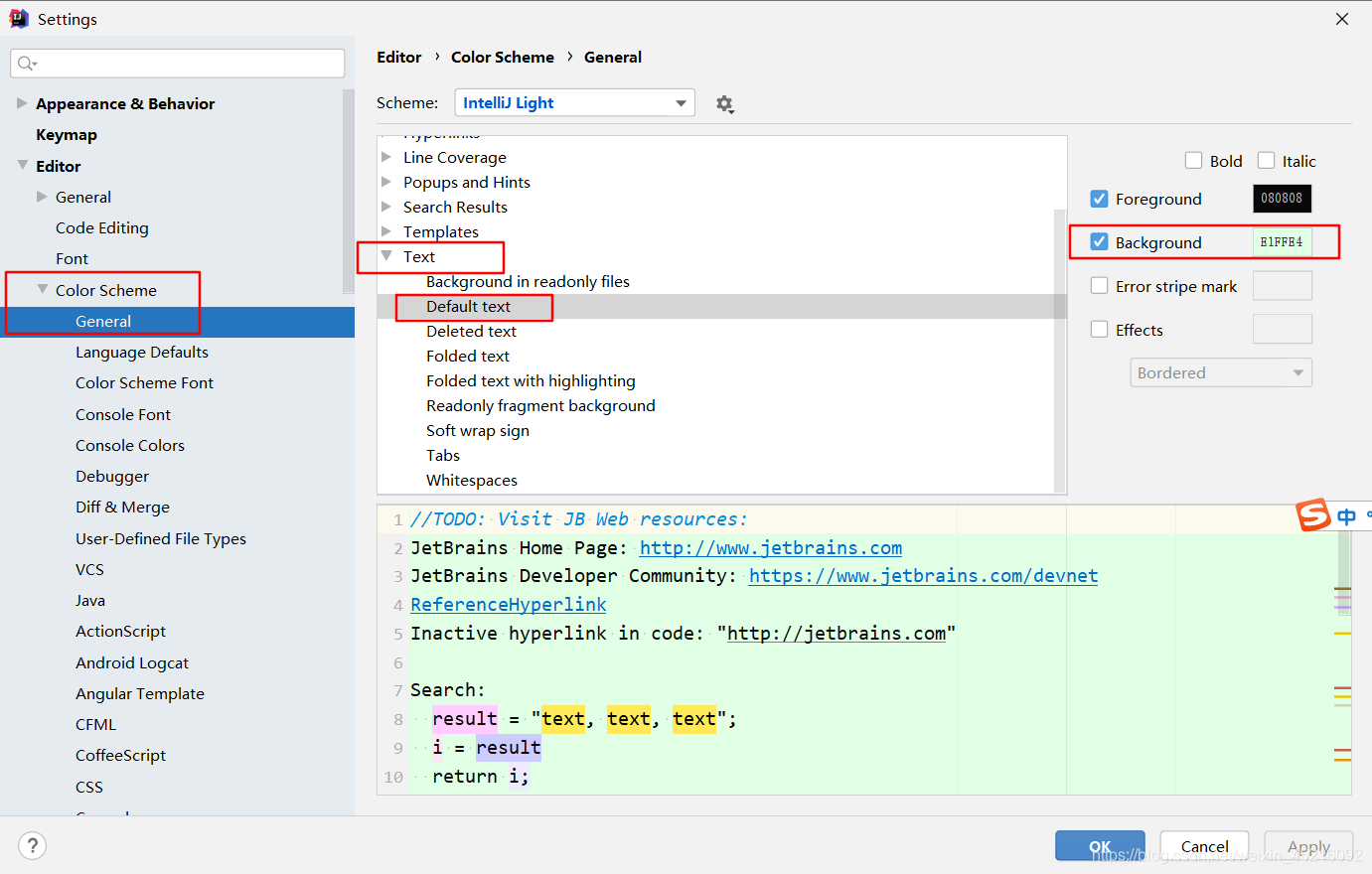Enable the Effects checkbox
This screenshot has height=874, width=1372.
tap(1100, 330)
